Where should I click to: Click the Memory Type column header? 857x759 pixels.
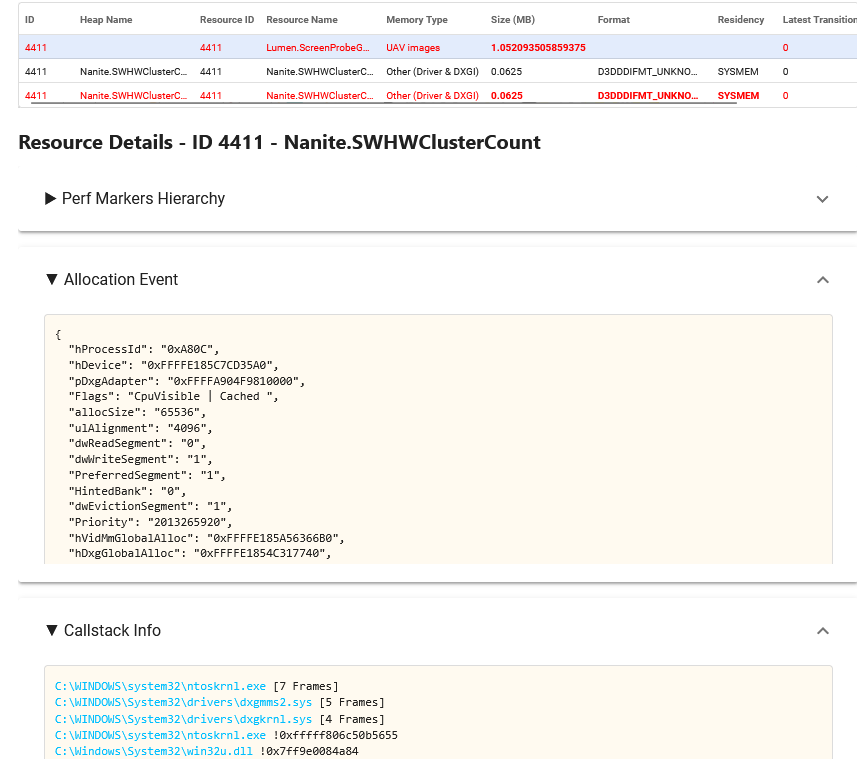coord(416,20)
